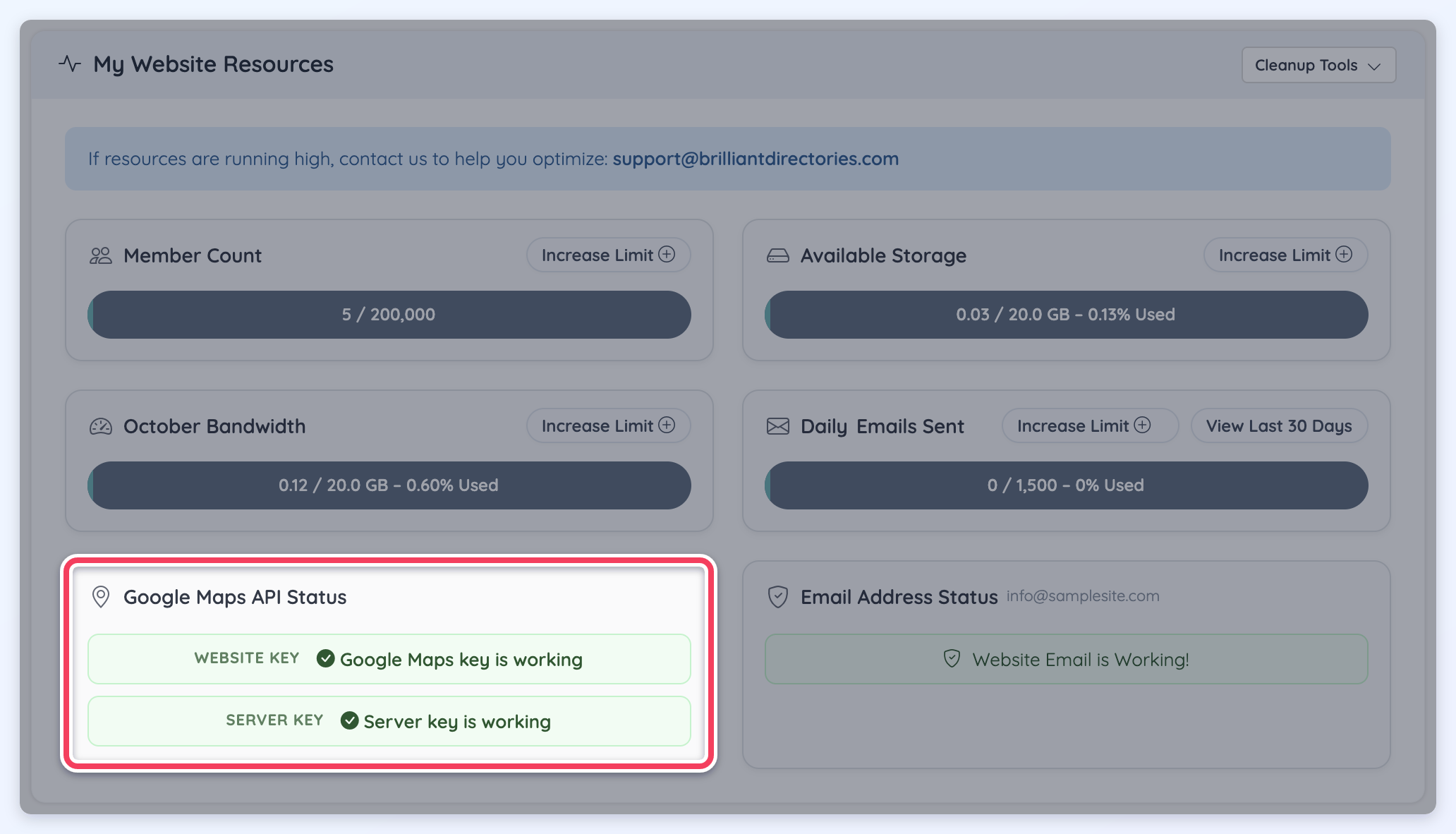Click the WEBSITE KEY label
This screenshot has height=834, width=1456.
tap(247, 658)
